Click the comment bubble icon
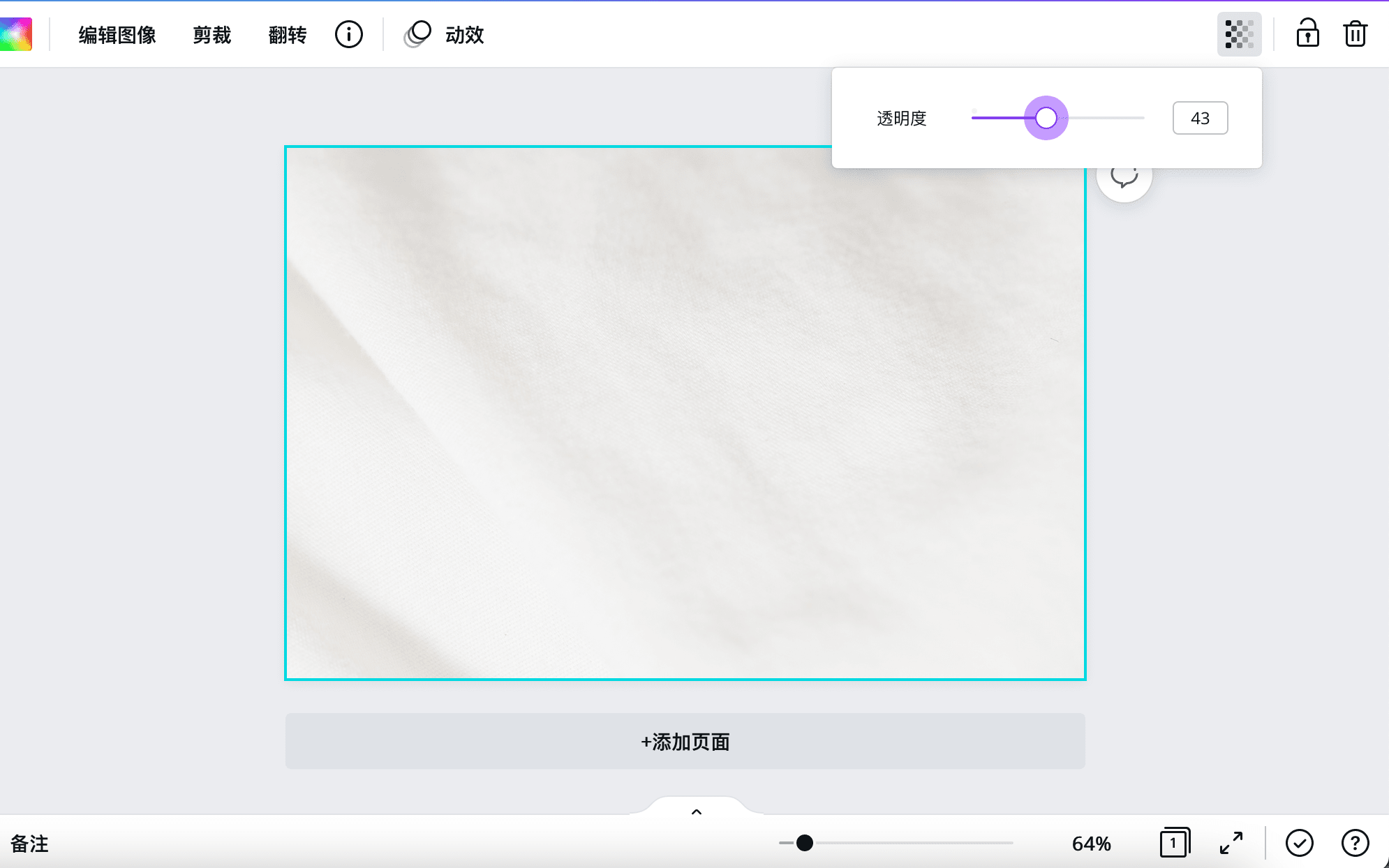This screenshot has height=868, width=1389. 1124,178
